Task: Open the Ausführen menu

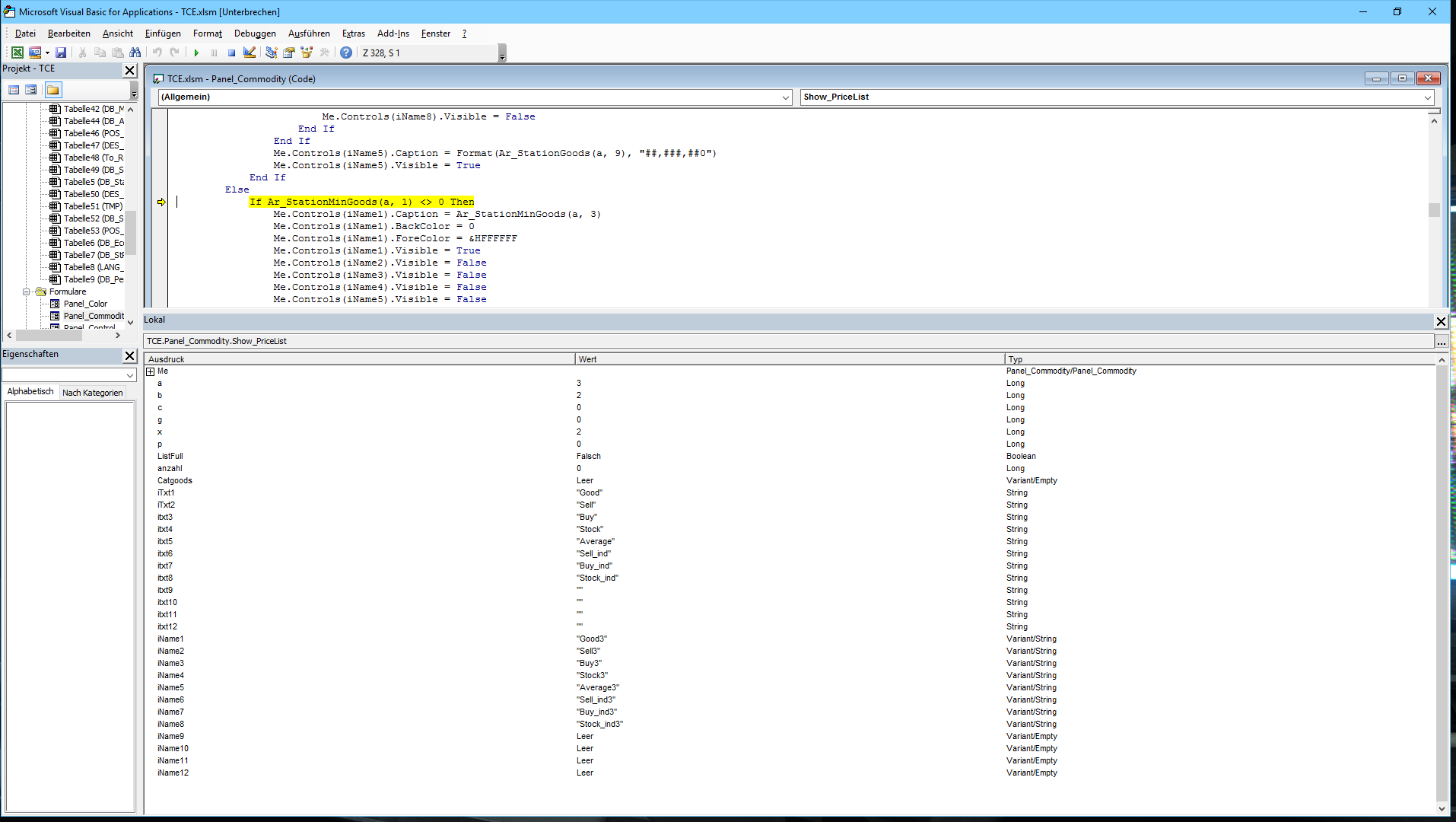Action: tap(309, 33)
